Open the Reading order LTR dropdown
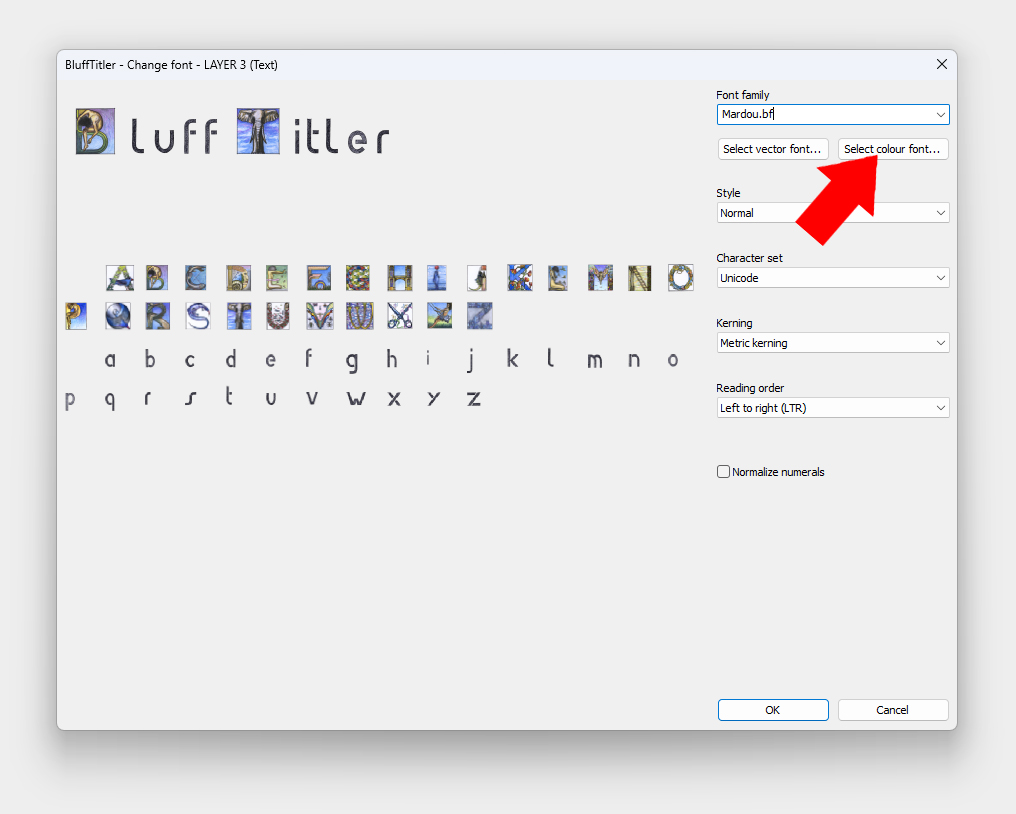This screenshot has width=1016, height=814. click(833, 408)
